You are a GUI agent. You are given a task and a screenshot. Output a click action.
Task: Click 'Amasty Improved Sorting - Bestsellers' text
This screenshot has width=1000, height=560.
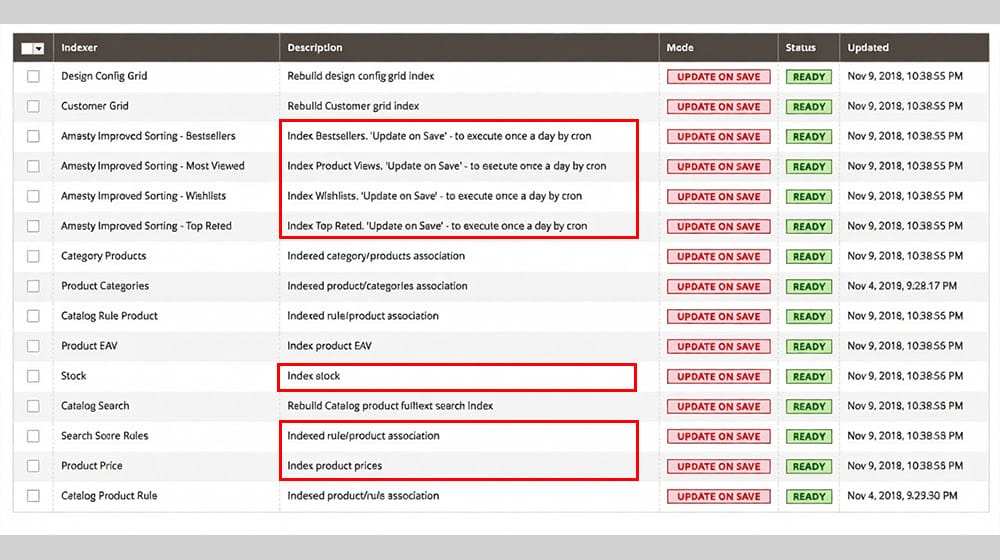click(148, 136)
